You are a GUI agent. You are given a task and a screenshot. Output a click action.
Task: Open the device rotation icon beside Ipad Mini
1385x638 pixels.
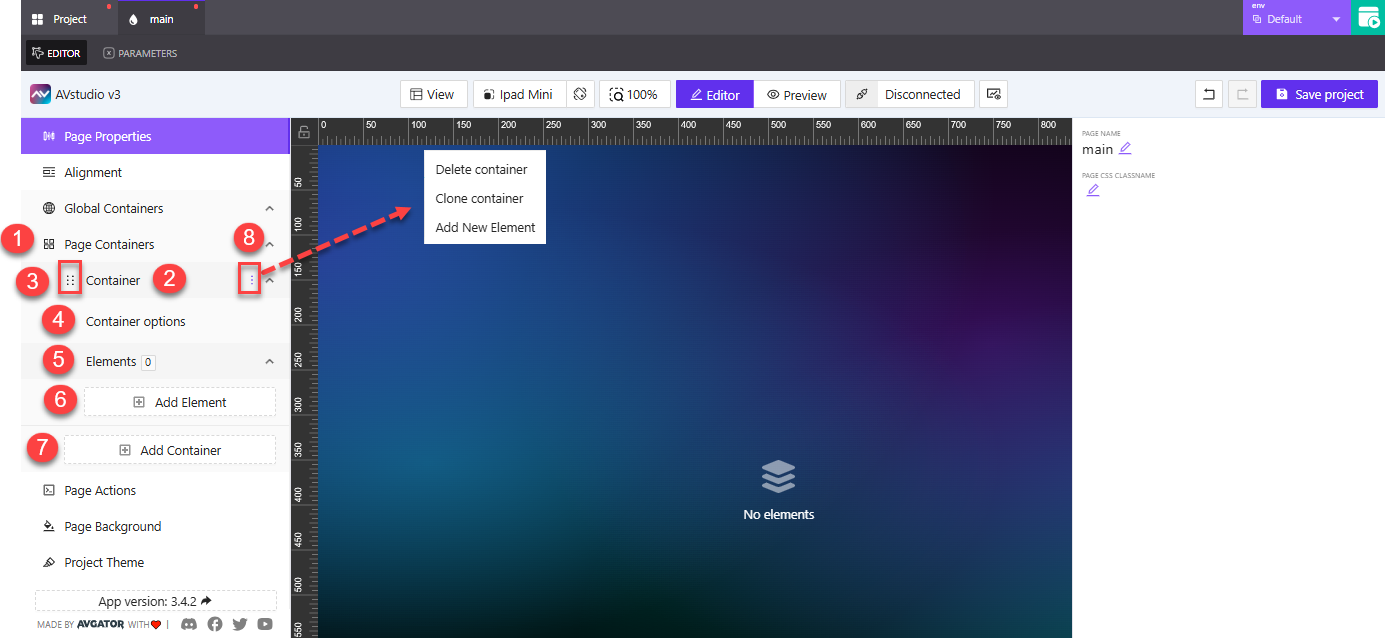(580, 93)
